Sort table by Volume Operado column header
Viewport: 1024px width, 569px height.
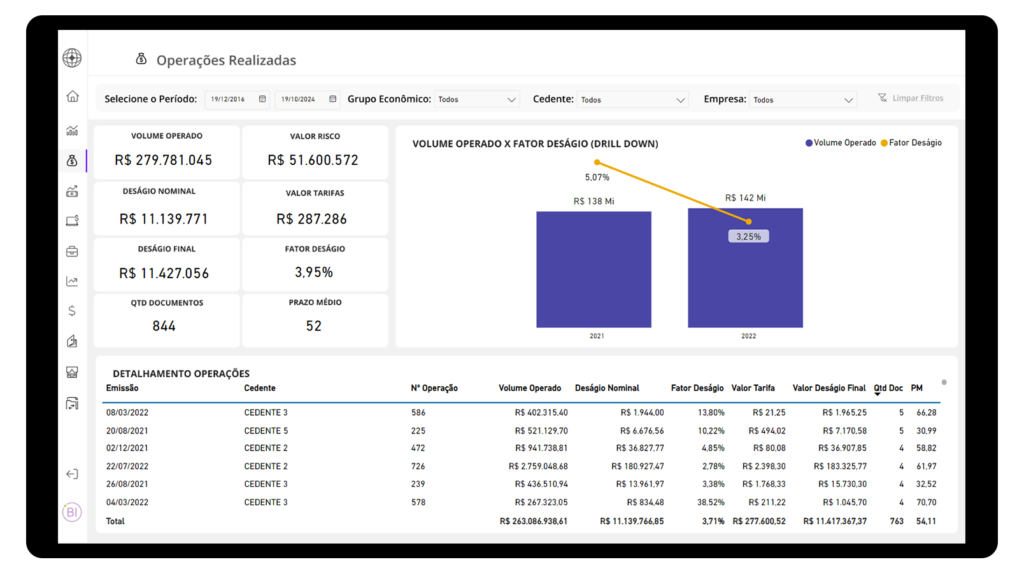click(530, 388)
